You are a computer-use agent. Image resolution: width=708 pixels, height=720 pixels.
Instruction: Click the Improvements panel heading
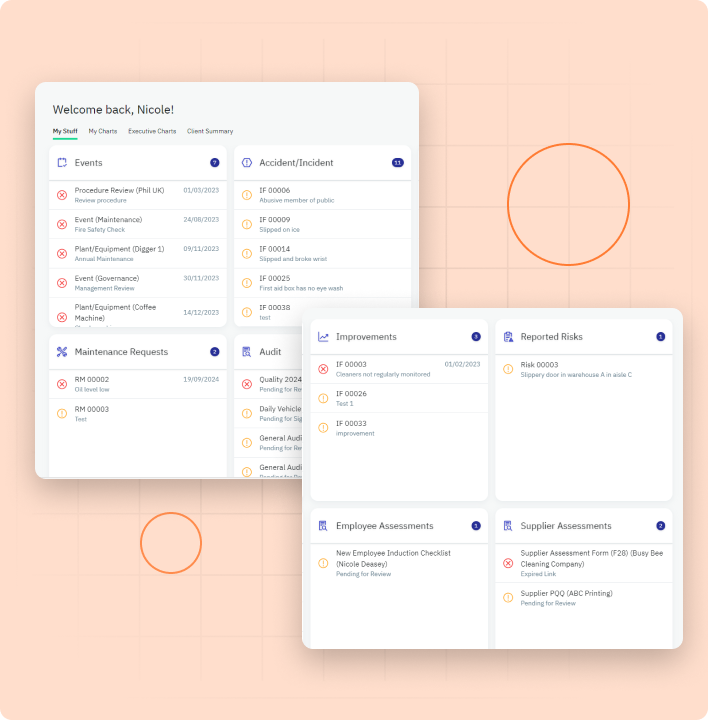point(366,337)
